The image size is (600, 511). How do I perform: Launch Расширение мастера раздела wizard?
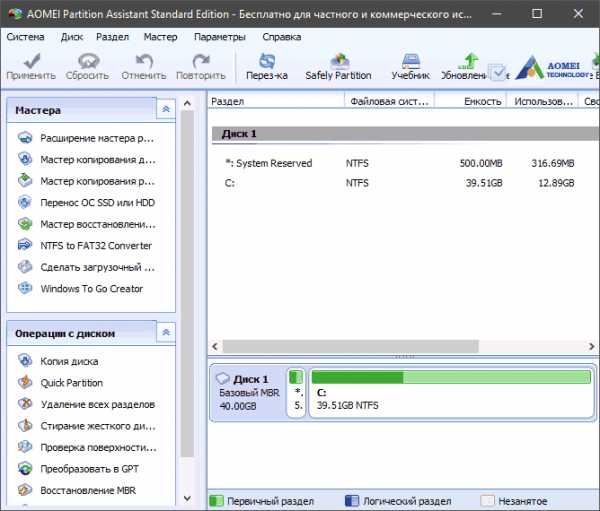pyautogui.click(x=97, y=138)
